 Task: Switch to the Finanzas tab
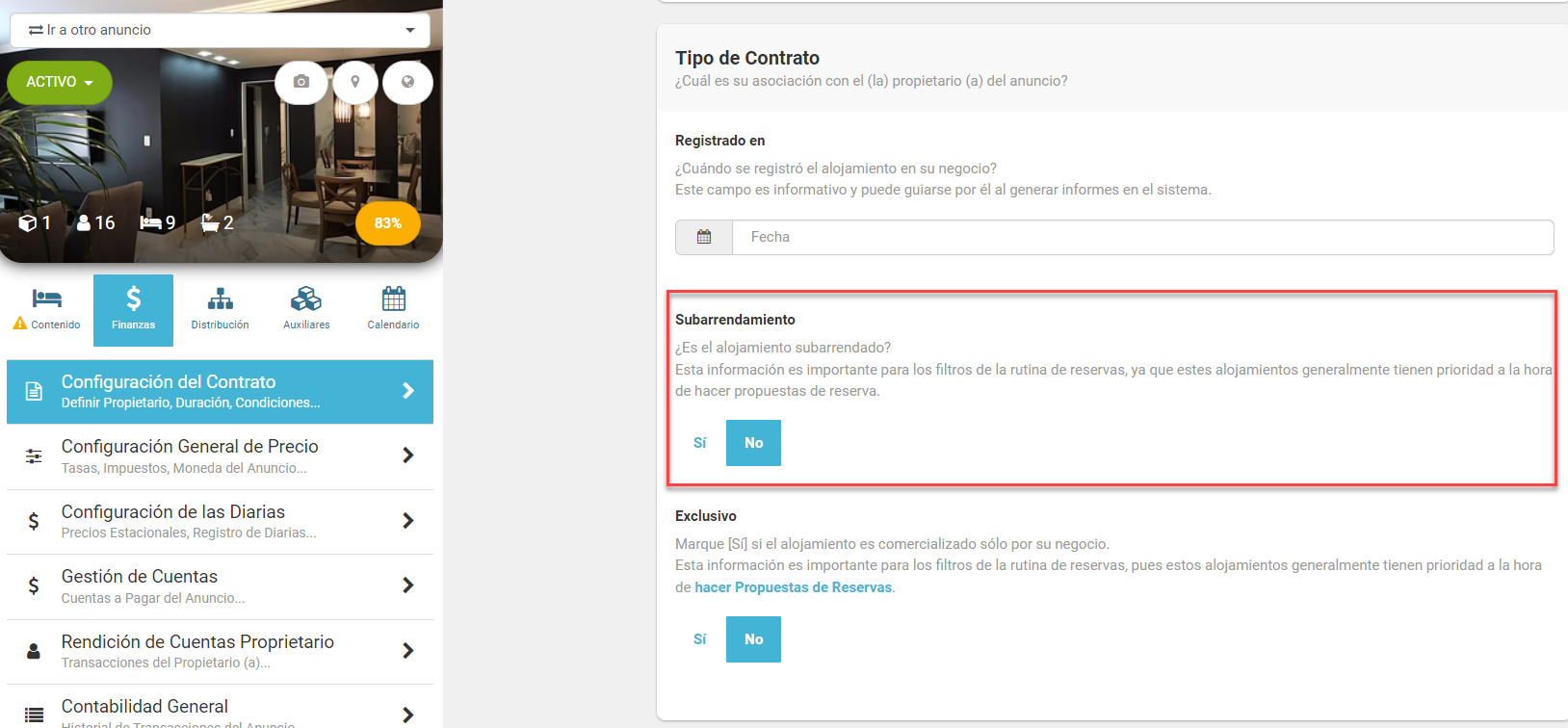133,310
